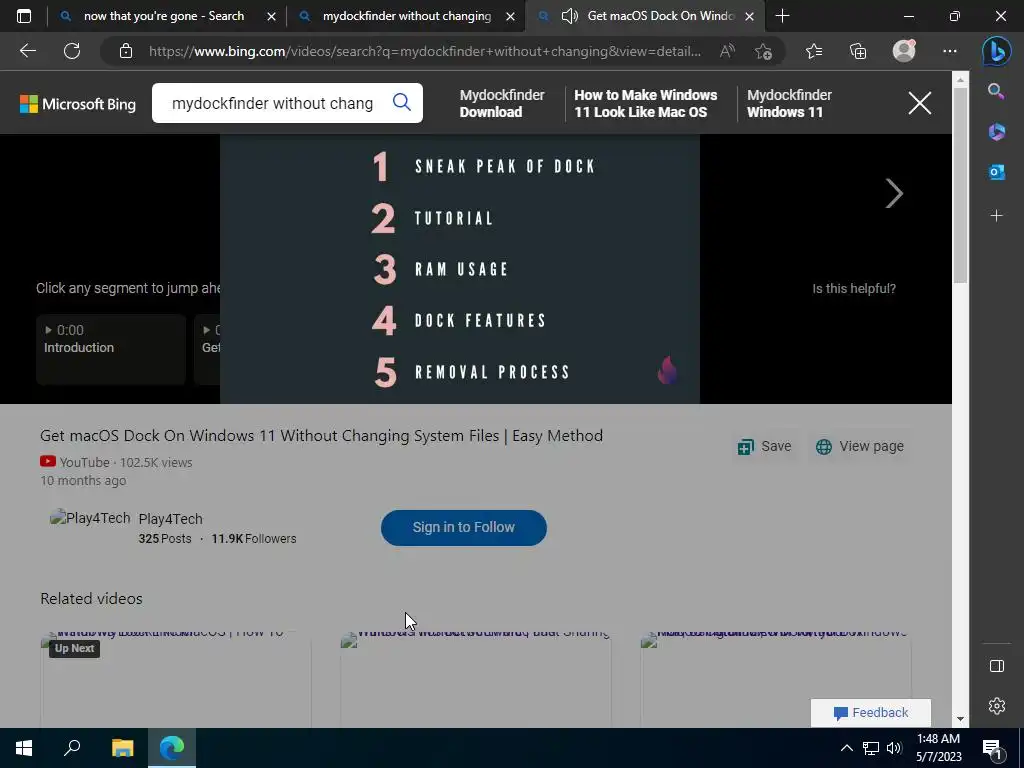This screenshot has width=1024, height=768.
Task: Open the Collections icon
Action: (x=858, y=51)
